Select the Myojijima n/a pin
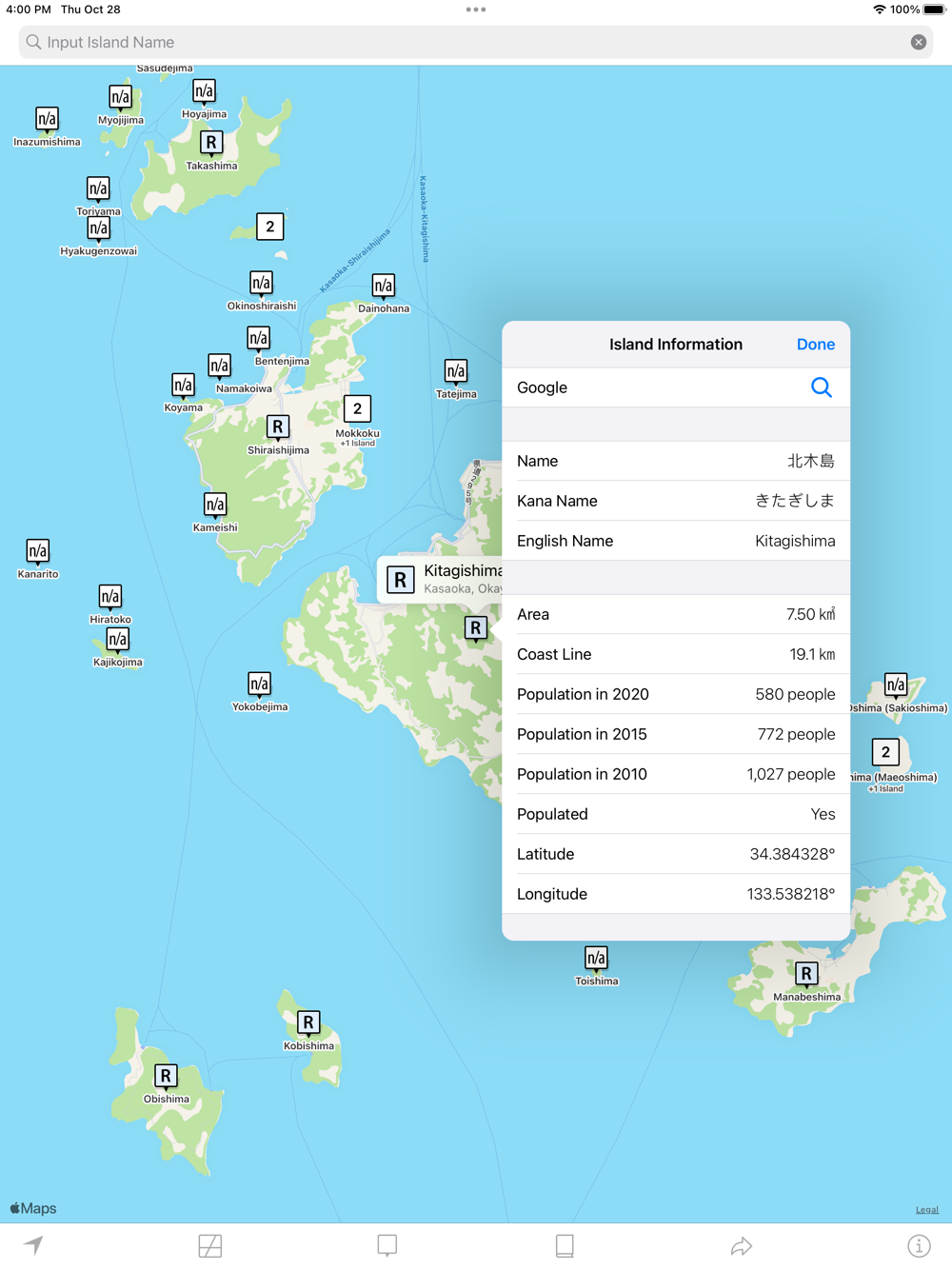952x1270 pixels. coord(120,97)
